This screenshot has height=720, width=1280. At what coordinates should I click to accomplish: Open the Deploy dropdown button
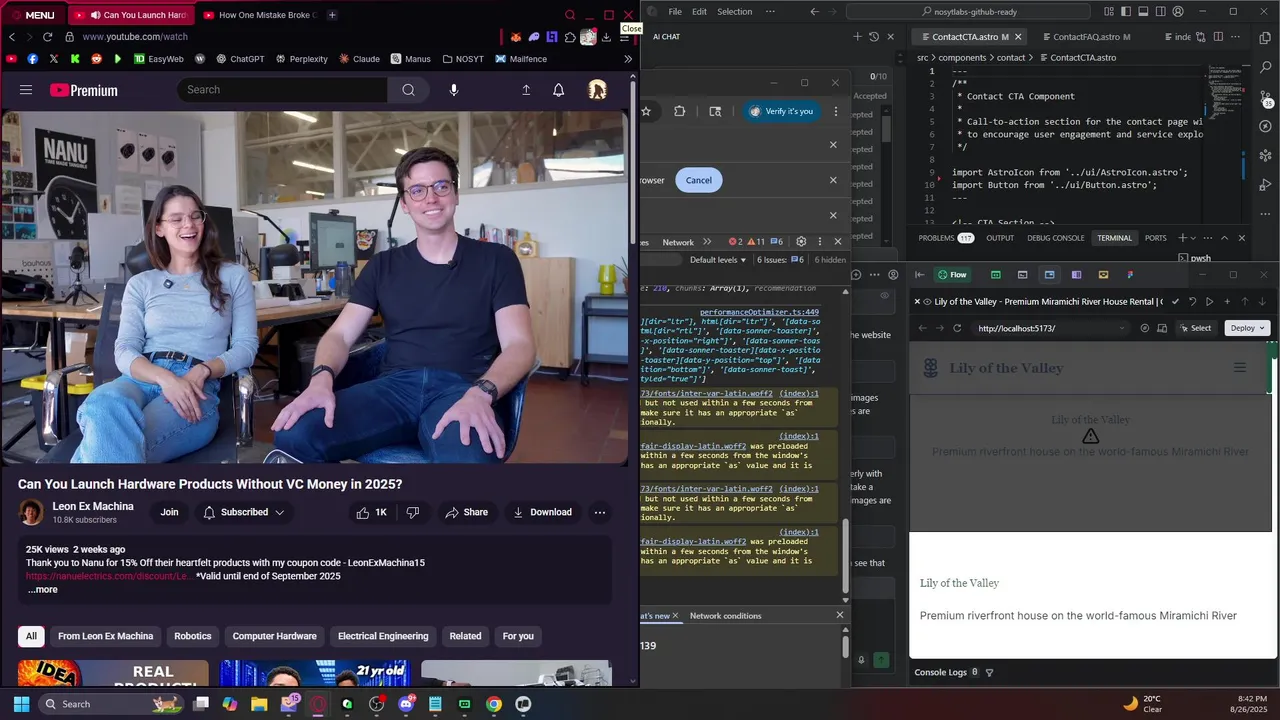(x=1247, y=328)
